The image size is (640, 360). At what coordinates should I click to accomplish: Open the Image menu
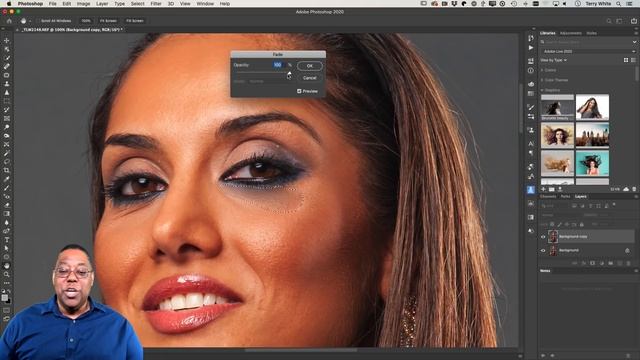(x=83, y=4)
